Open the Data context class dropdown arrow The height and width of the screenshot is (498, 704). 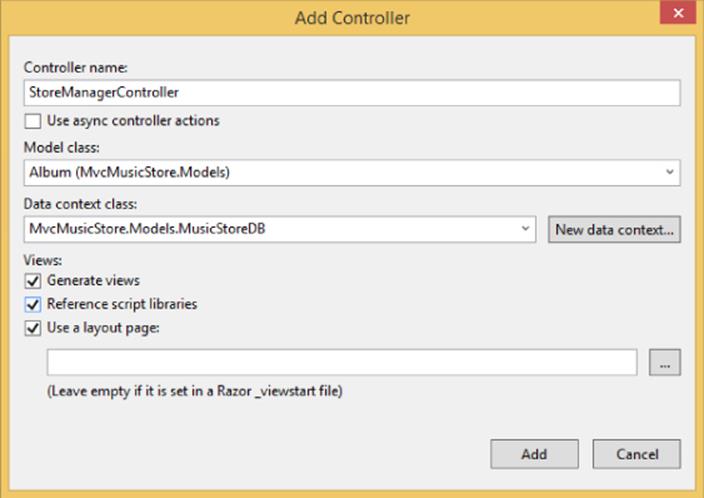click(x=525, y=229)
